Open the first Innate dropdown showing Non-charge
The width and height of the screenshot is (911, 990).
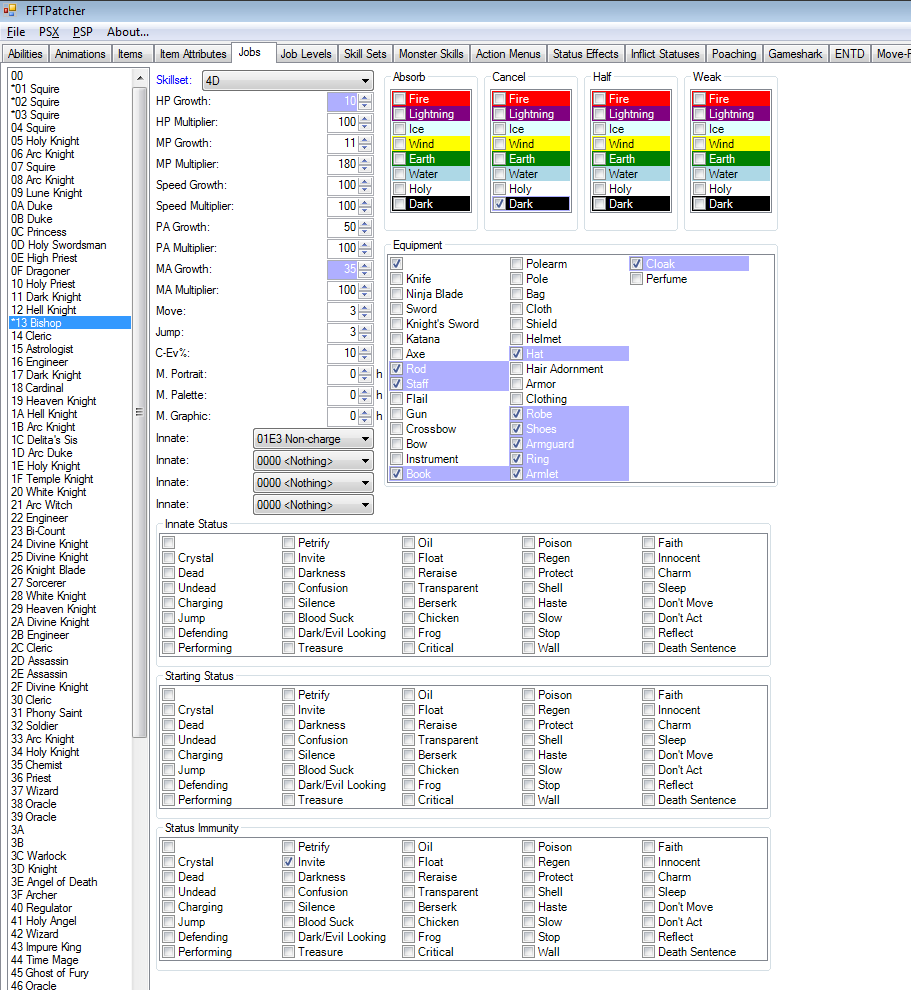tap(313, 439)
